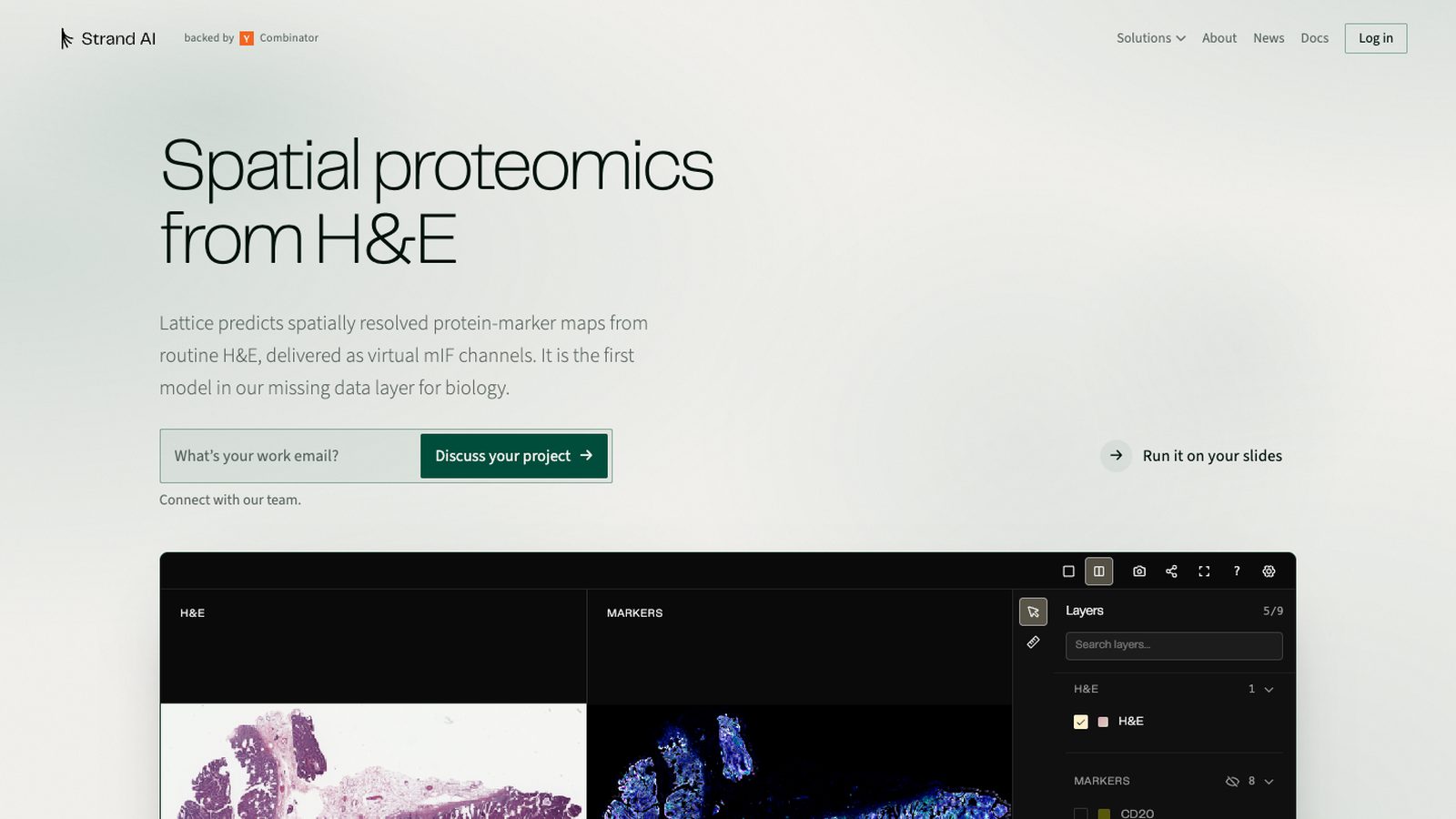Switch viewer to single-pane view
Screen dimensions: 1456x819
(1068, 571)
